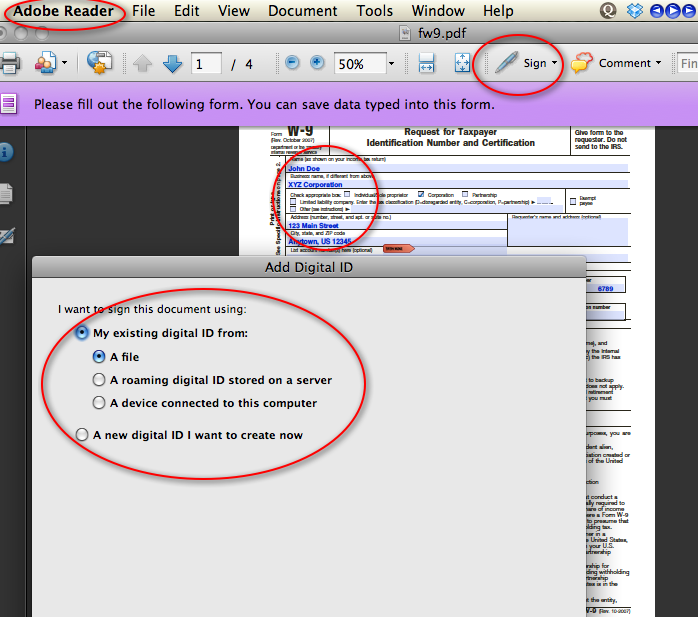Viewport: 698px width, 617px height.
Task: Toggle the Individual/Sole proprietor checkbox
Action: click(347, 195)
